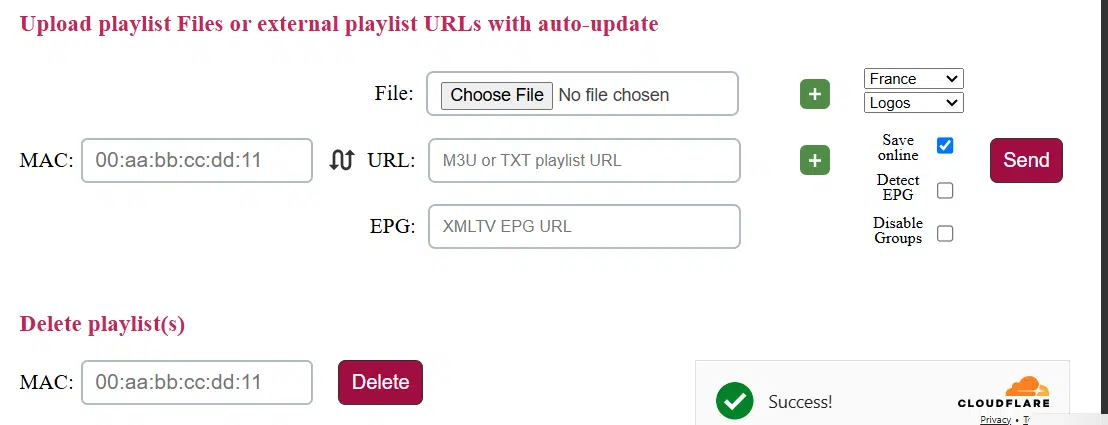The height and width of the screenshot is (425, 1108).
Task: Click the Delete playlist(s) heading
Action: click(102, 324)
